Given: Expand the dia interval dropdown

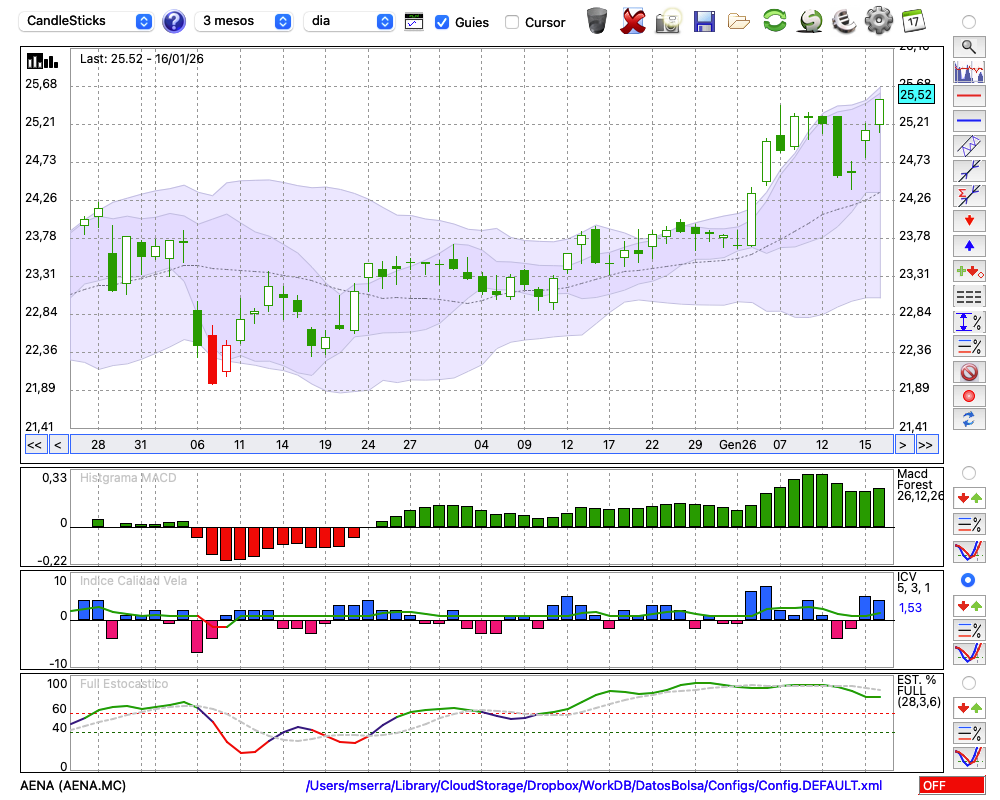Looking at the screenshot, I should point(348,21).
